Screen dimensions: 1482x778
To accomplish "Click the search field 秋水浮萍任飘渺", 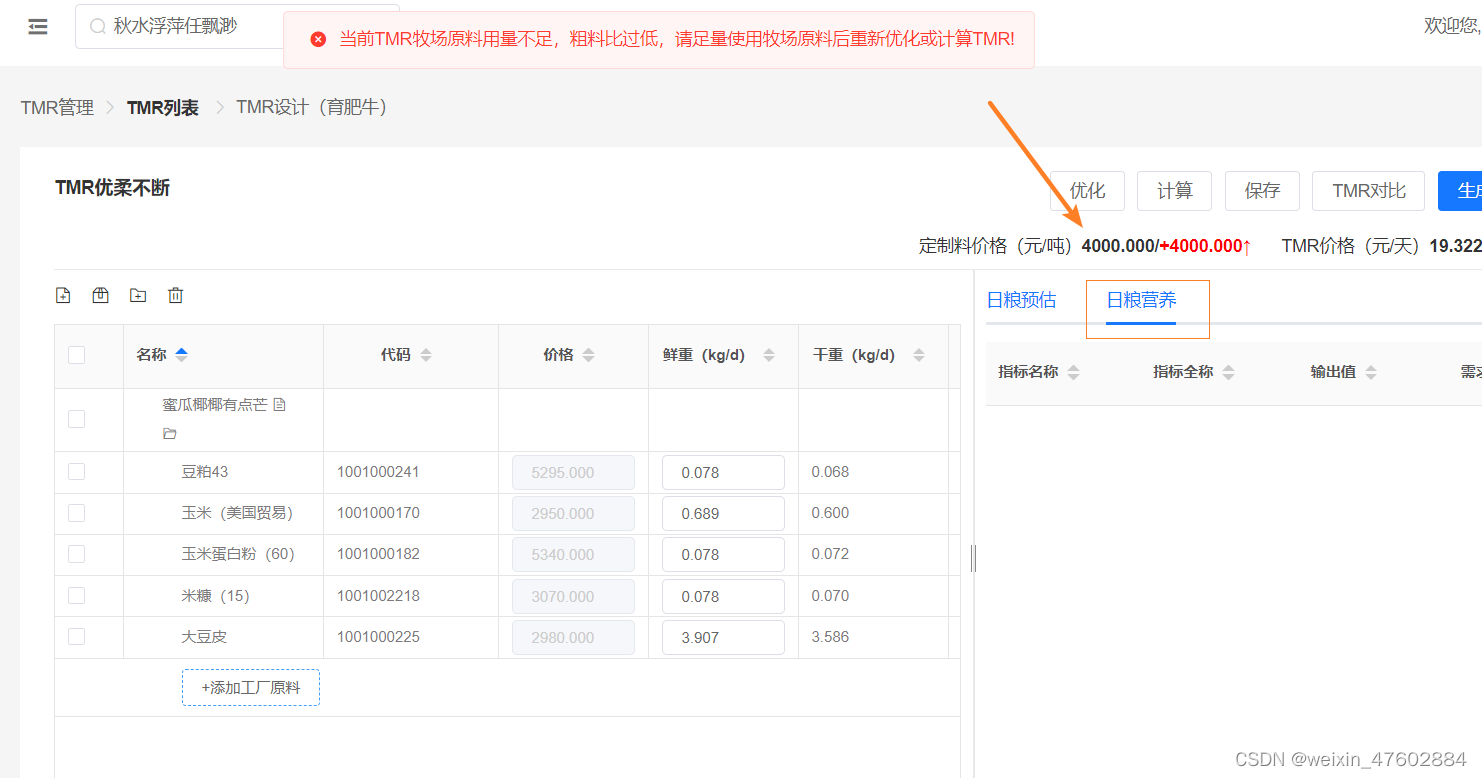I will pyautogui.click(x=237, y=26).
